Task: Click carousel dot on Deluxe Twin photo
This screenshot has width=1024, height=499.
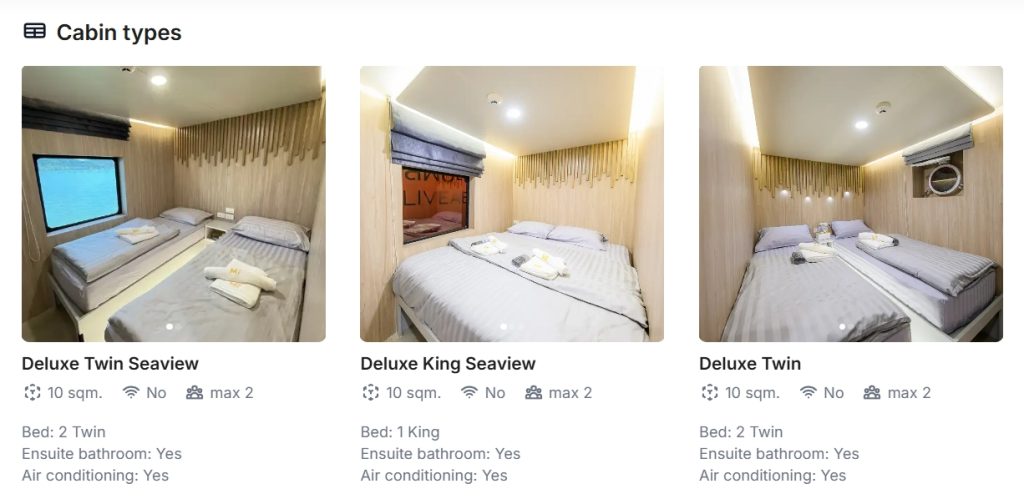Action: [842, 326]
